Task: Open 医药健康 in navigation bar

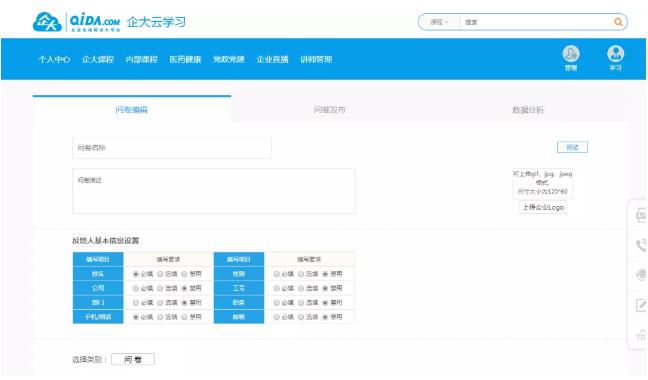Action: tap(186, 59)
